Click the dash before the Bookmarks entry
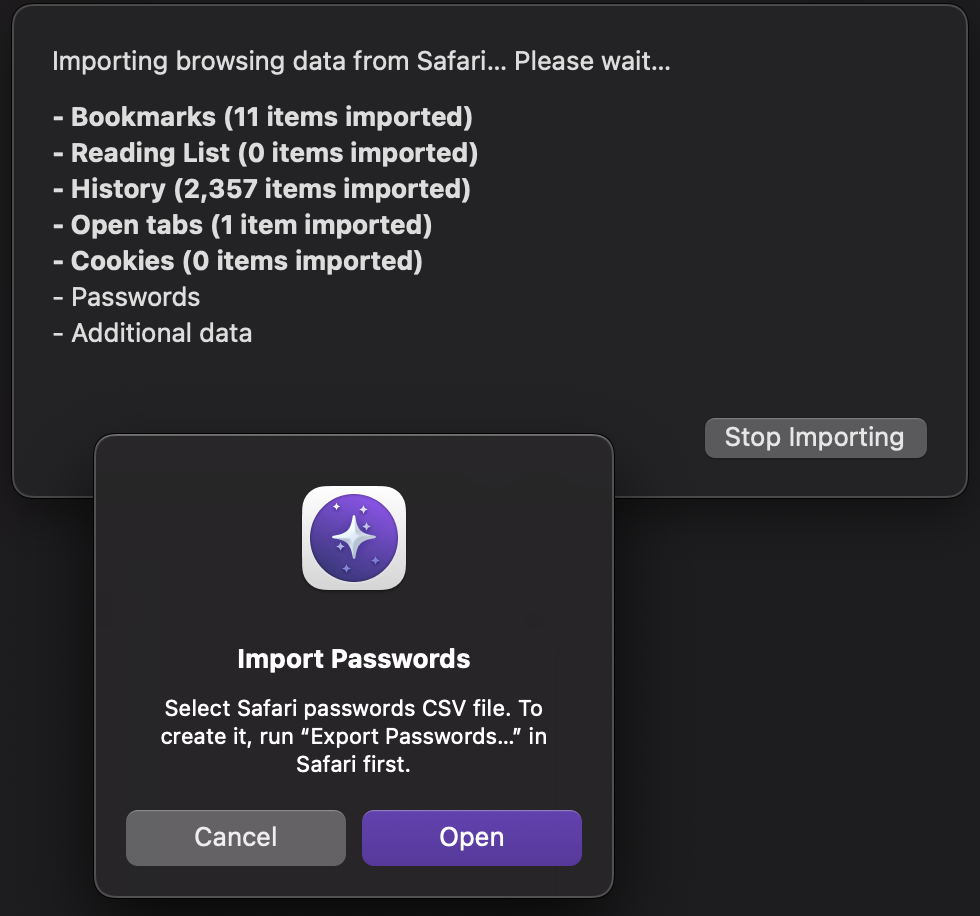The width and height of the screenshot is (980, 916). (58, 117)
